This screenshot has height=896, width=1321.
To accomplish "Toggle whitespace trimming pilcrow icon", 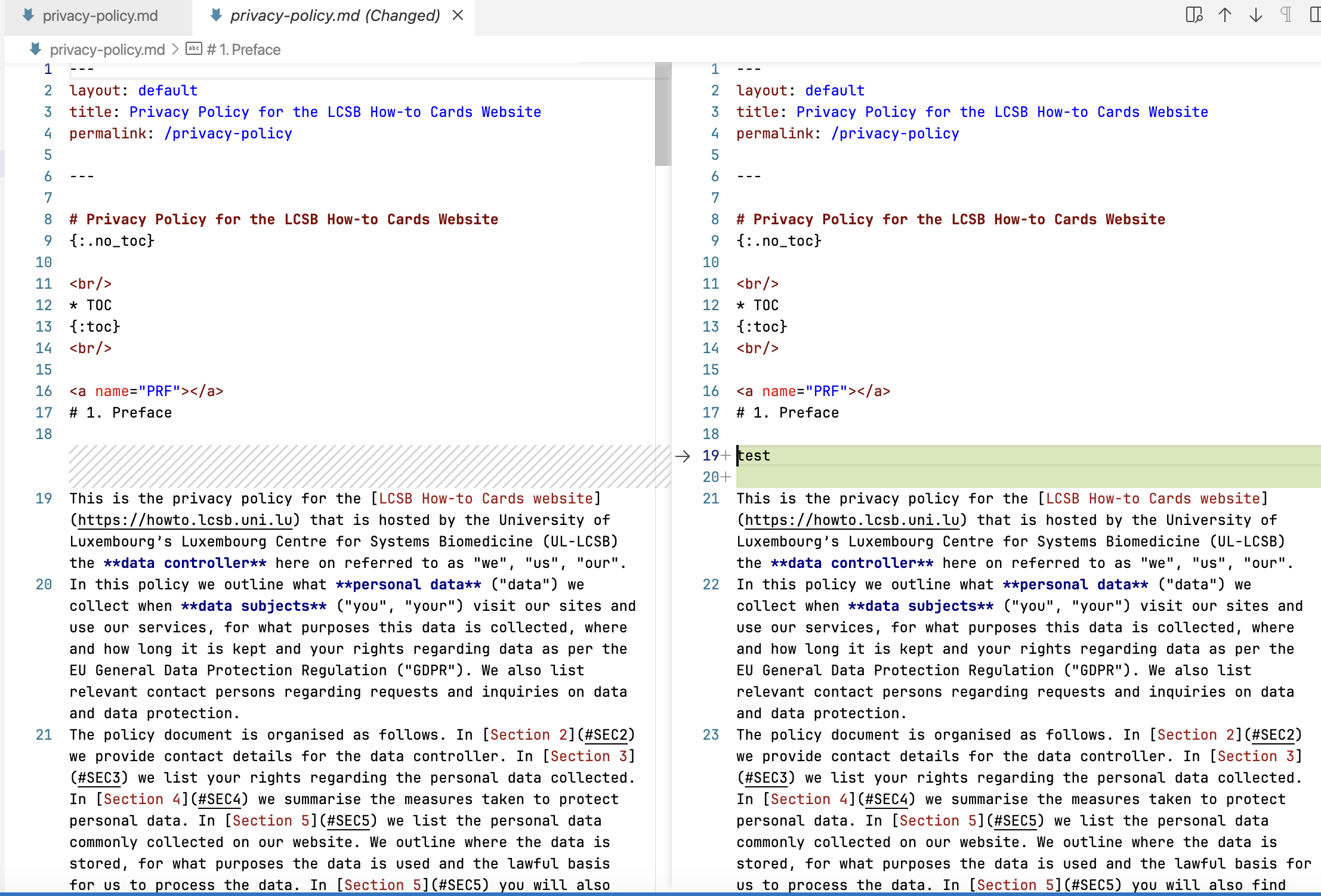I will [x=1287, y=15].
